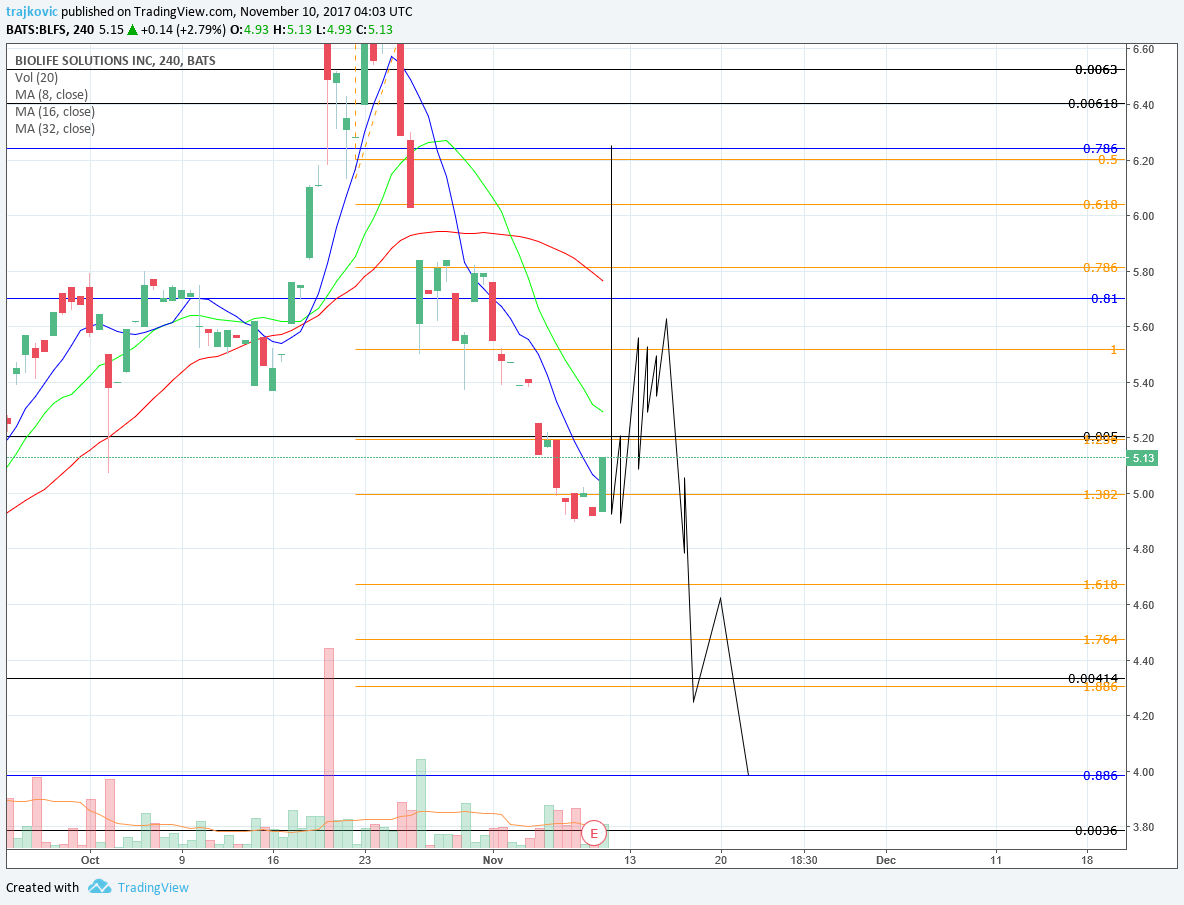Select the Vol (20) indicator label
This screenshot has width=1184, height=905.
[36, 78]
